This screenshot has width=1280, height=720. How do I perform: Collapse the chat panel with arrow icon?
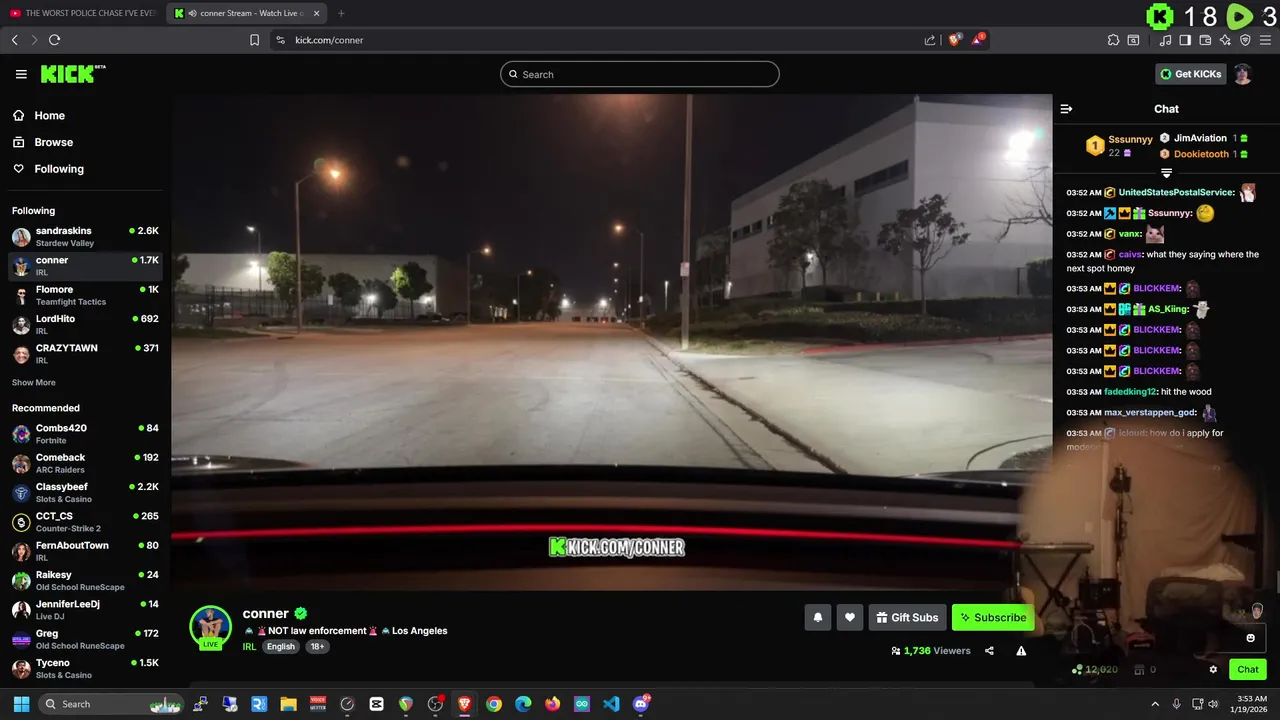coord(1066,109)
